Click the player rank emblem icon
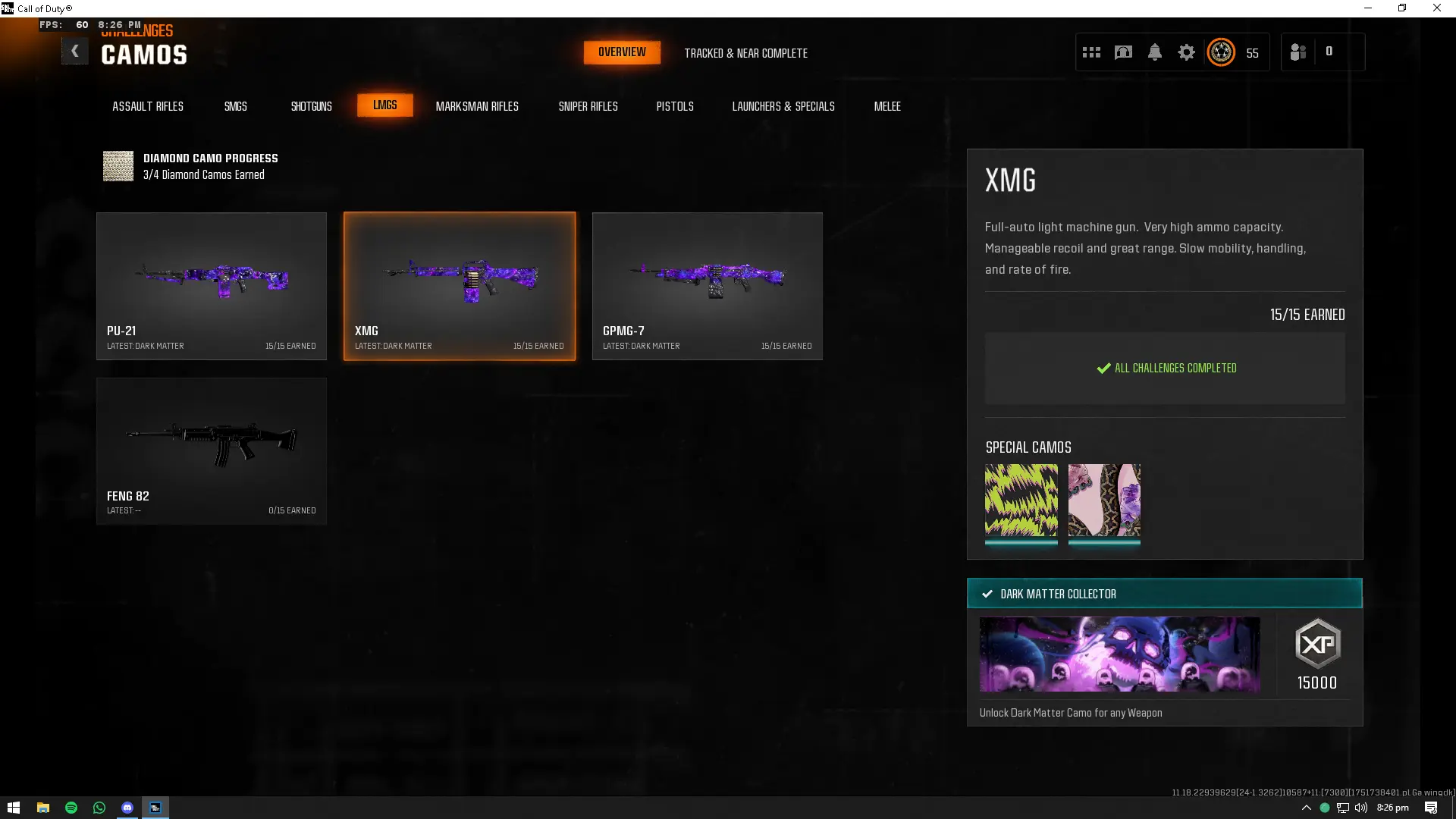The image size is (1456, 819). coord(1221,52)
